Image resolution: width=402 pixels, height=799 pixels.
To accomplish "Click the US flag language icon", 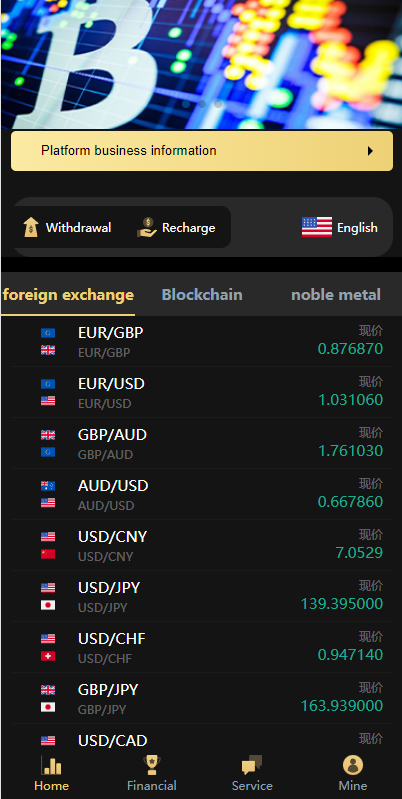I will (316, 227).
